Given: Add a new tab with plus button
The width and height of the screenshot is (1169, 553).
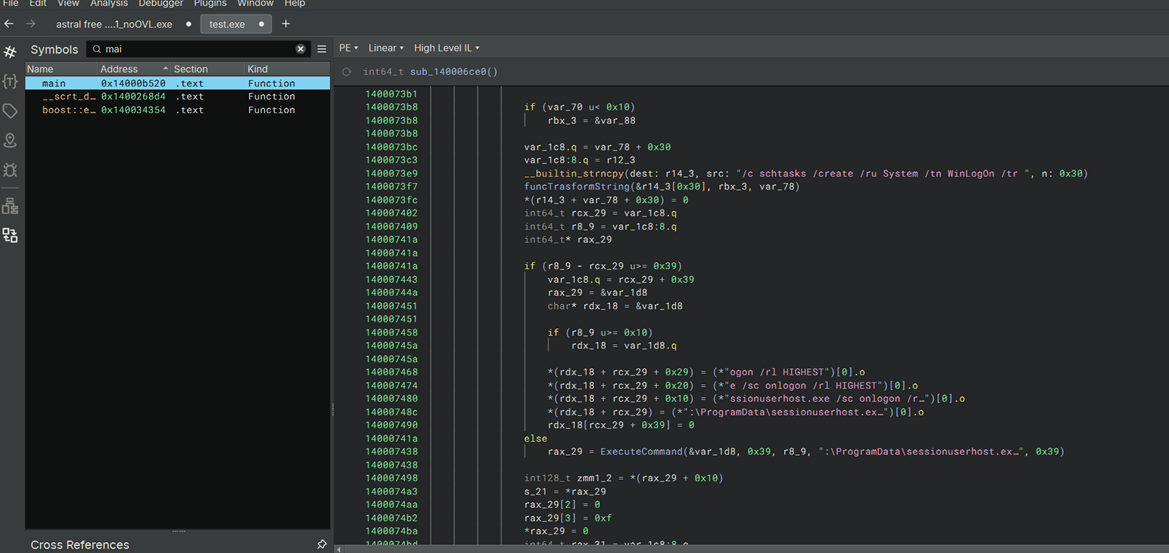Looking at the screenshot, I should click(286, 24).
